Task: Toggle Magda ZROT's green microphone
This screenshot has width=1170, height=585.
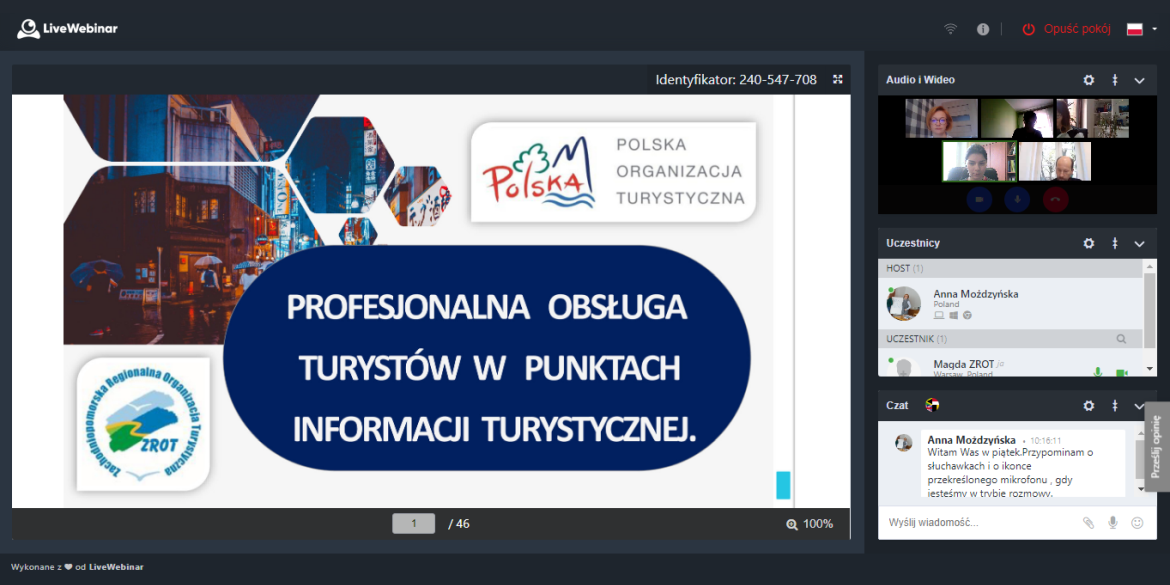Action: point(1097,372)
